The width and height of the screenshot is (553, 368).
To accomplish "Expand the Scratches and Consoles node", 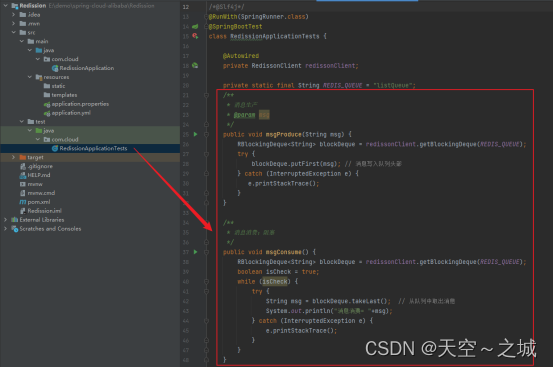I will tap(6, 229).
